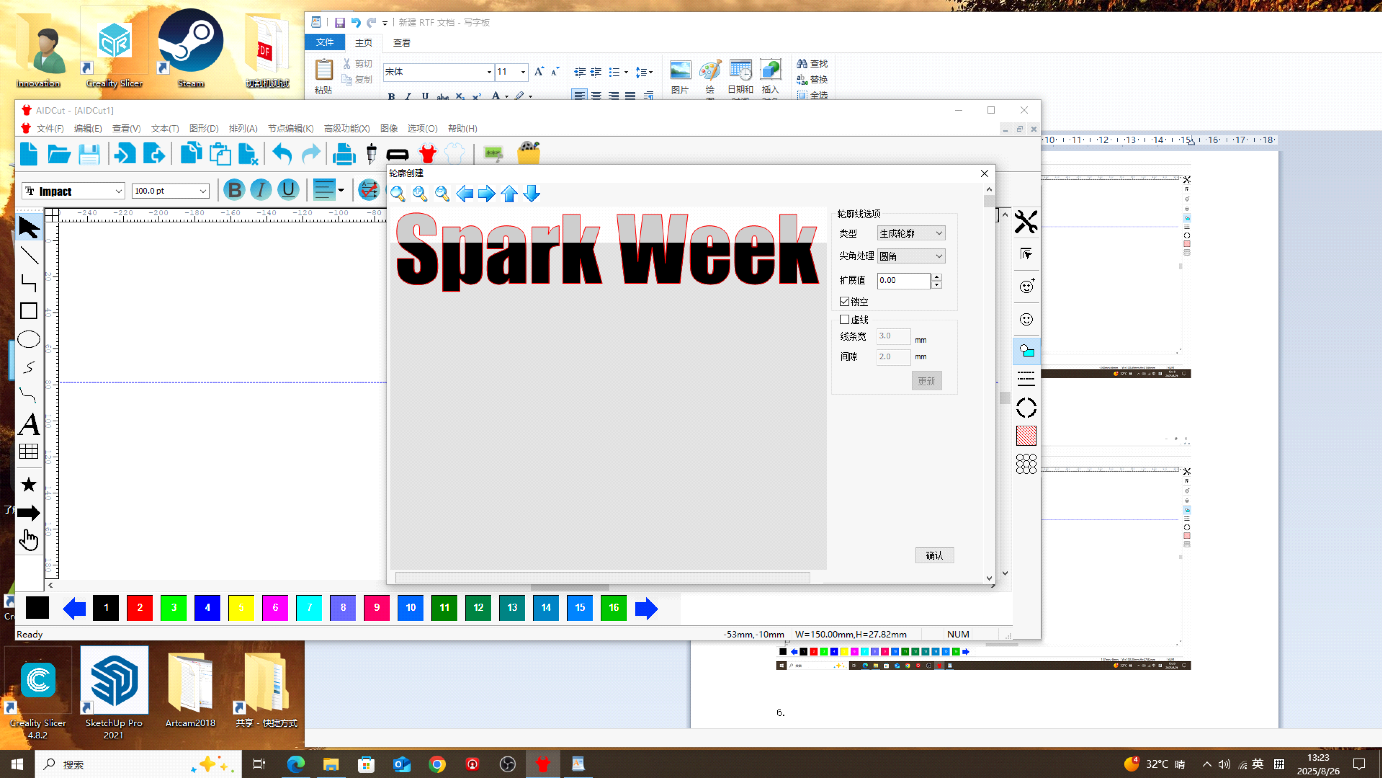The height and width of the screenshot is (778, 1382).
Task: Select the ellipse drawing tool
Action: point(29,339)
